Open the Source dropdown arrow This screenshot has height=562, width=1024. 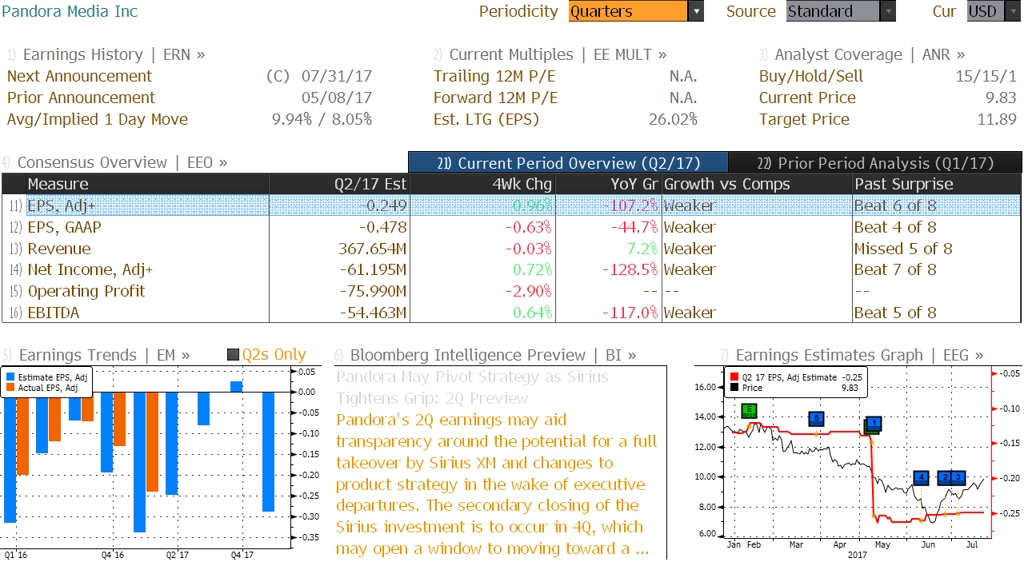coord(888,11)
